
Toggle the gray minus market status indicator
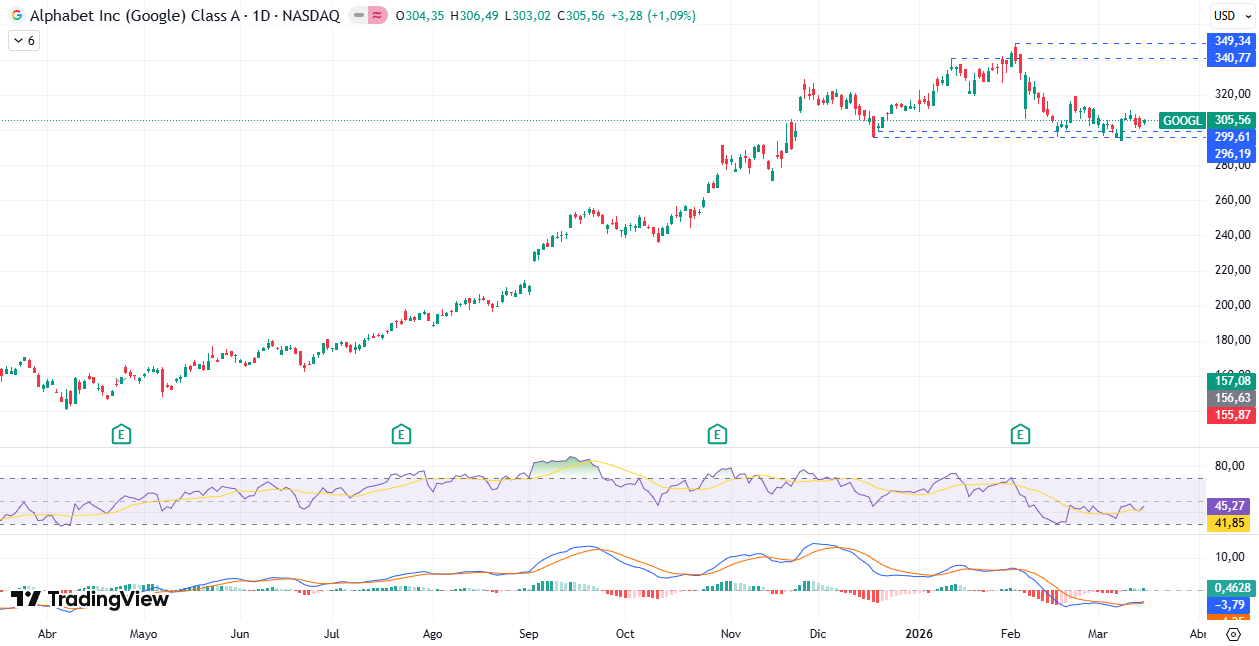coord(358,16)
